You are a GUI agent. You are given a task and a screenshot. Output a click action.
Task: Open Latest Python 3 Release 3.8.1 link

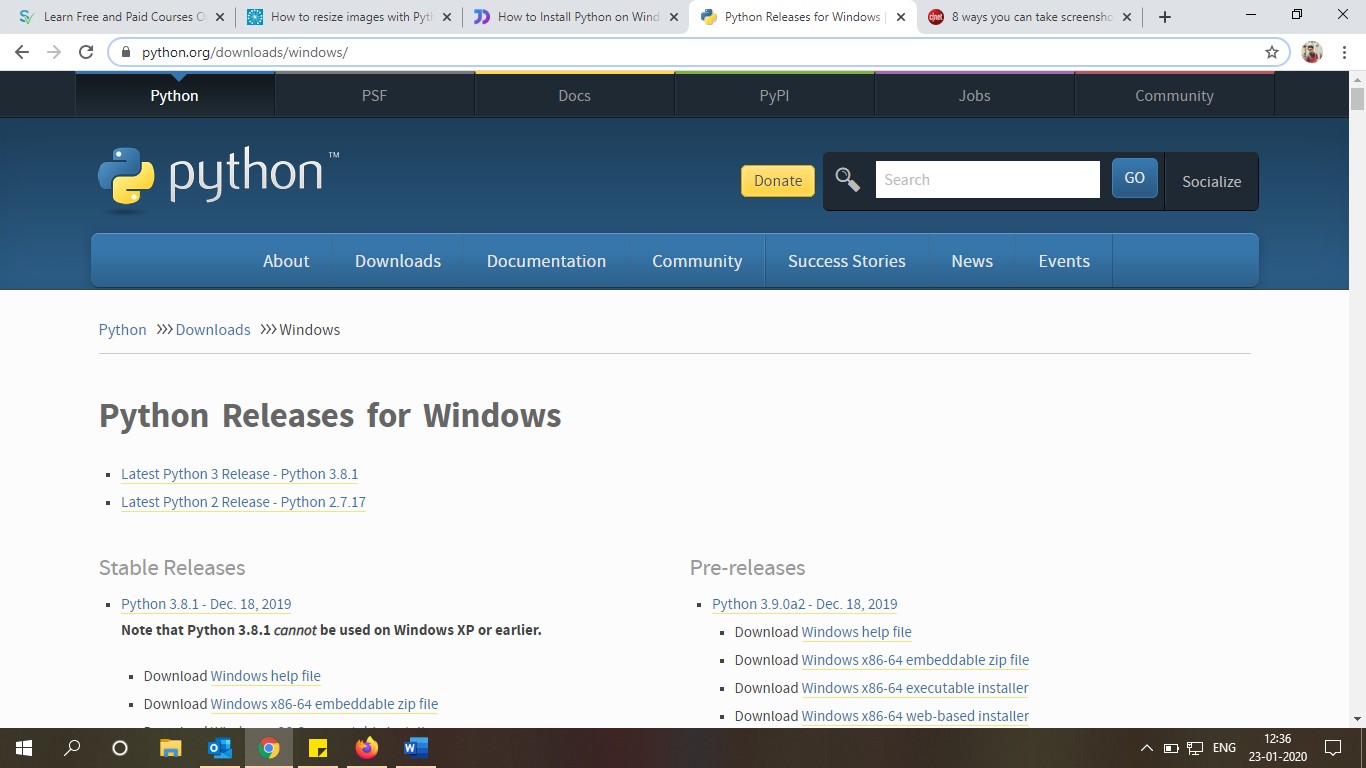coord(239,474)
